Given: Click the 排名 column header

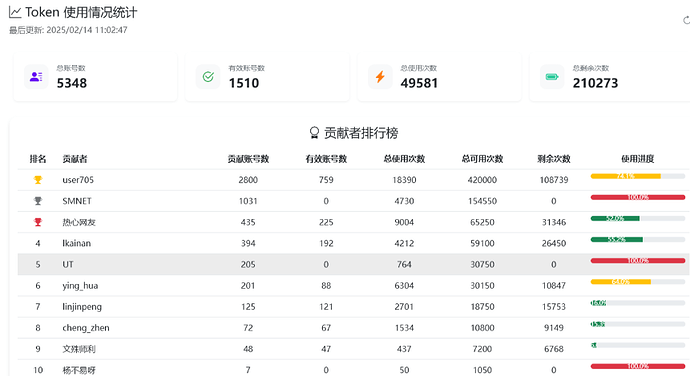Looking at the screenshot, I should pyautogui.click(x=38, y=159).
